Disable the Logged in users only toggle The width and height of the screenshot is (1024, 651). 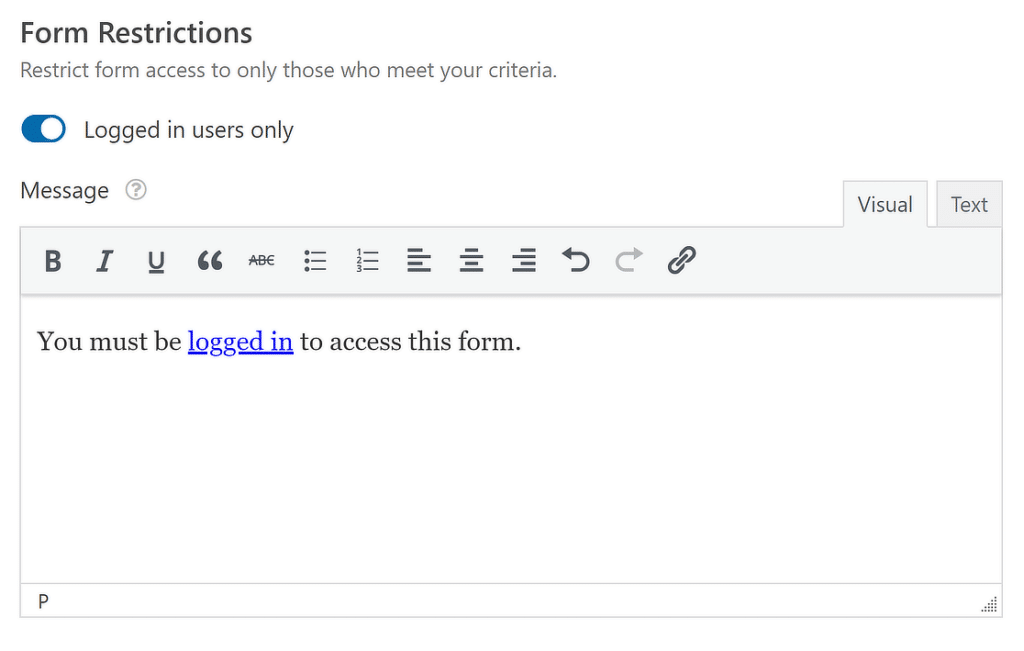point(42,128)
